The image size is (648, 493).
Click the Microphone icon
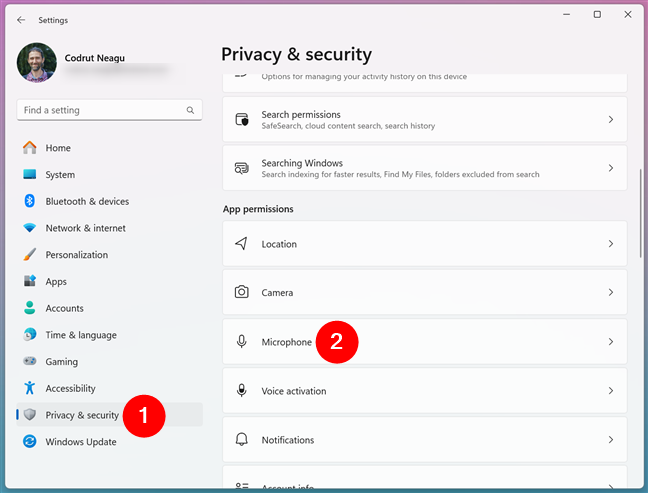[x=242, y=342]
